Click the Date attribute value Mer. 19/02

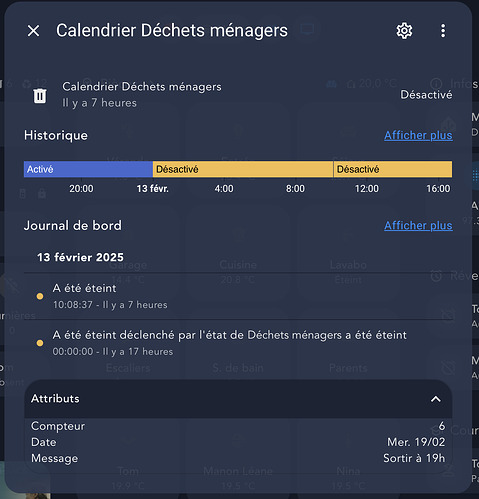pyautogui.click(x=416, y=442)
